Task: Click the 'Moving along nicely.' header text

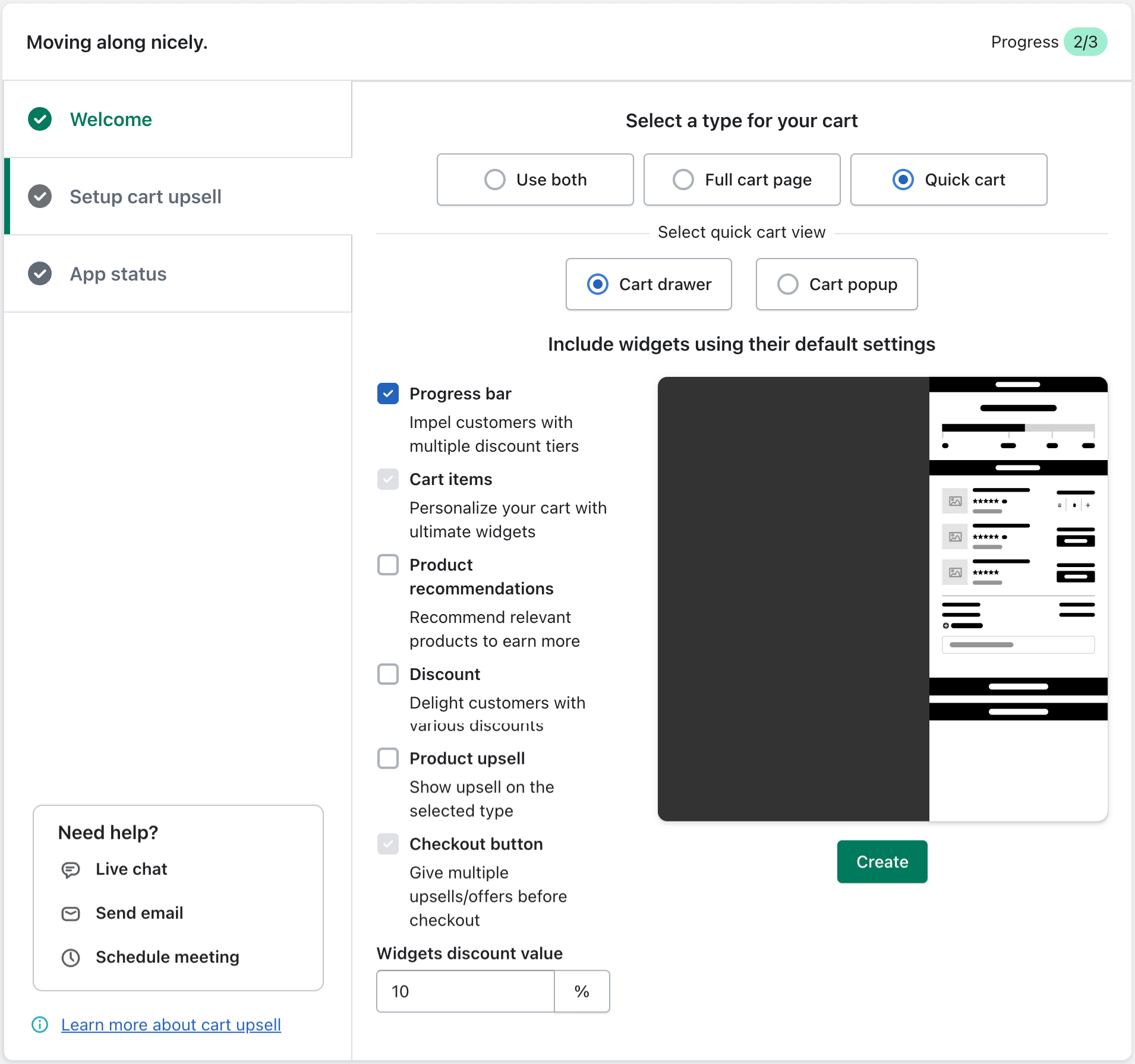Action: [x=117, y=42]
